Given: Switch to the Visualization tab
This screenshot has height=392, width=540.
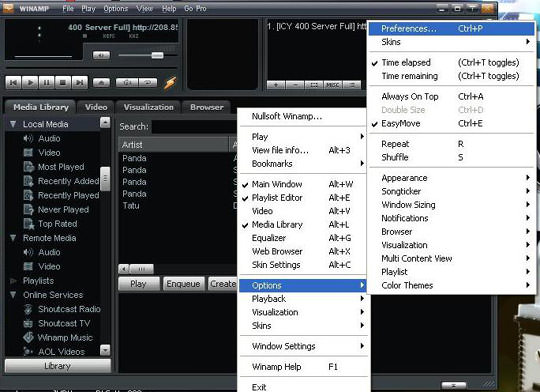Looking at the screenshot, I should 148,107.
